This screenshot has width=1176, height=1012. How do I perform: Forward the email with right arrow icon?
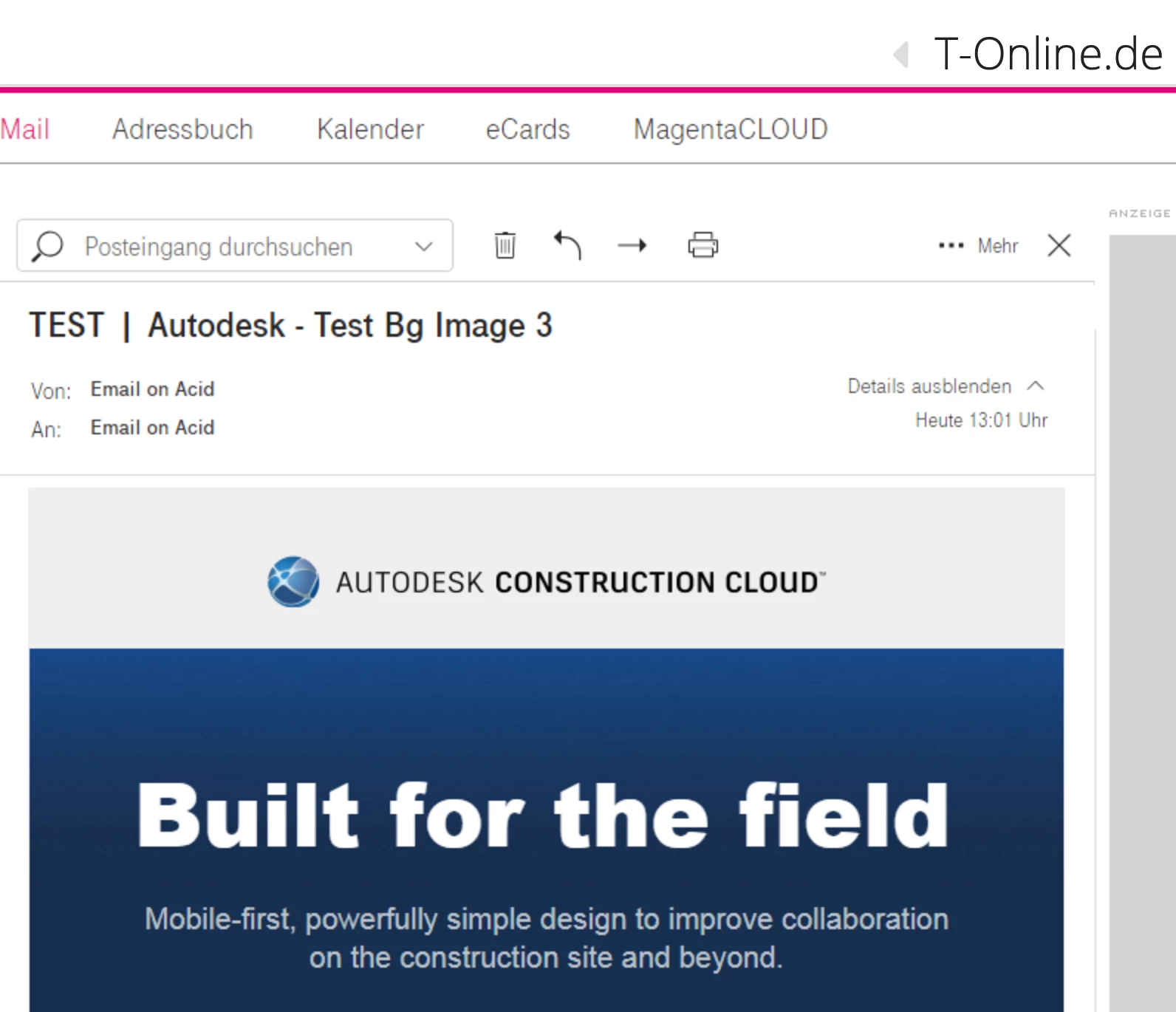(632, 245)
